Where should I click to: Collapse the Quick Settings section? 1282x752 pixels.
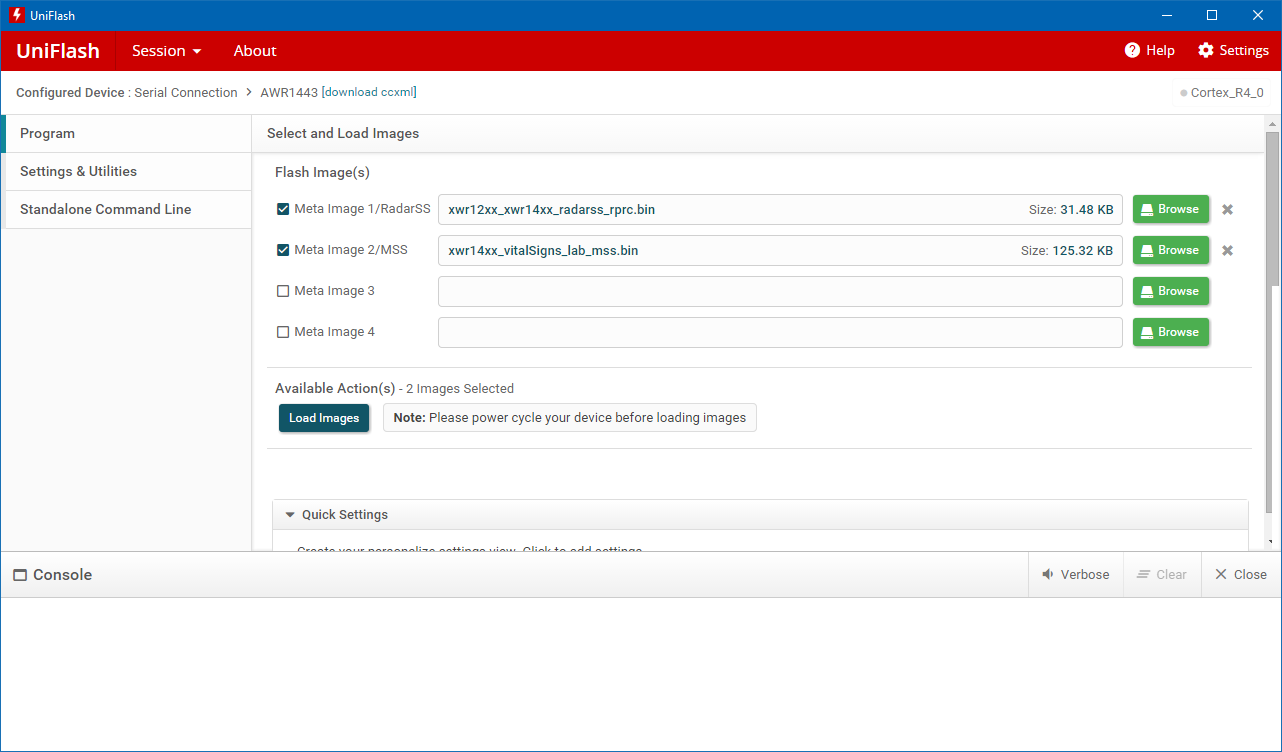290,514
